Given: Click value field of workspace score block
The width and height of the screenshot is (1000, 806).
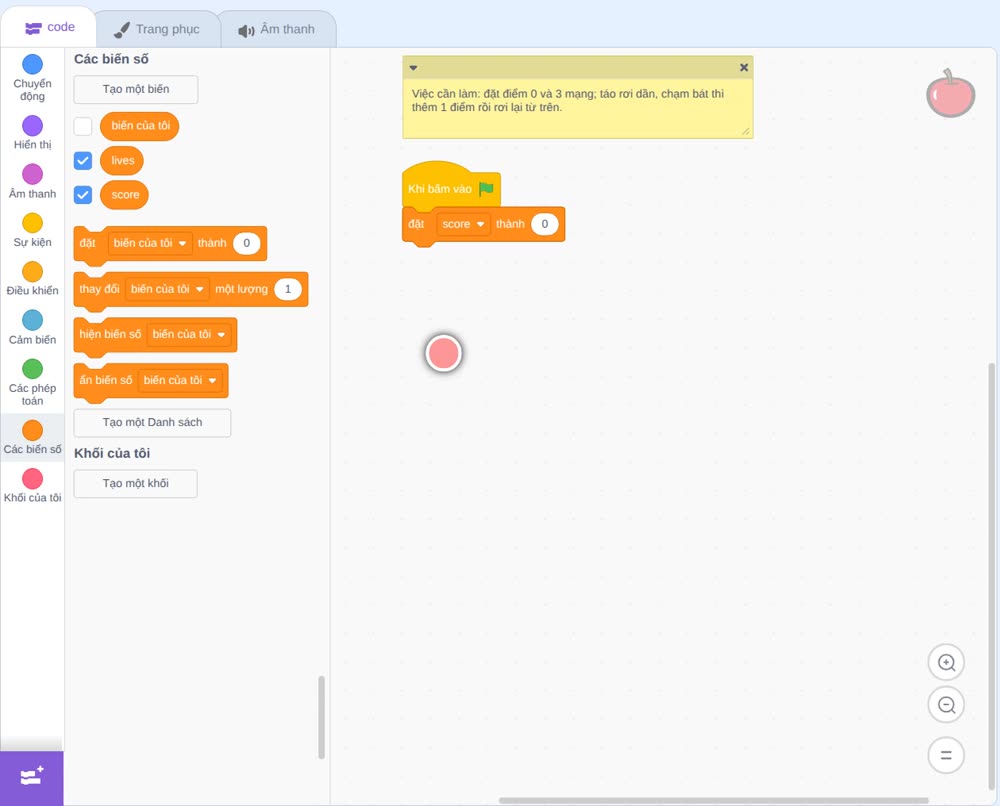Looking at the screenshot, I should click(x=545, y=224).
